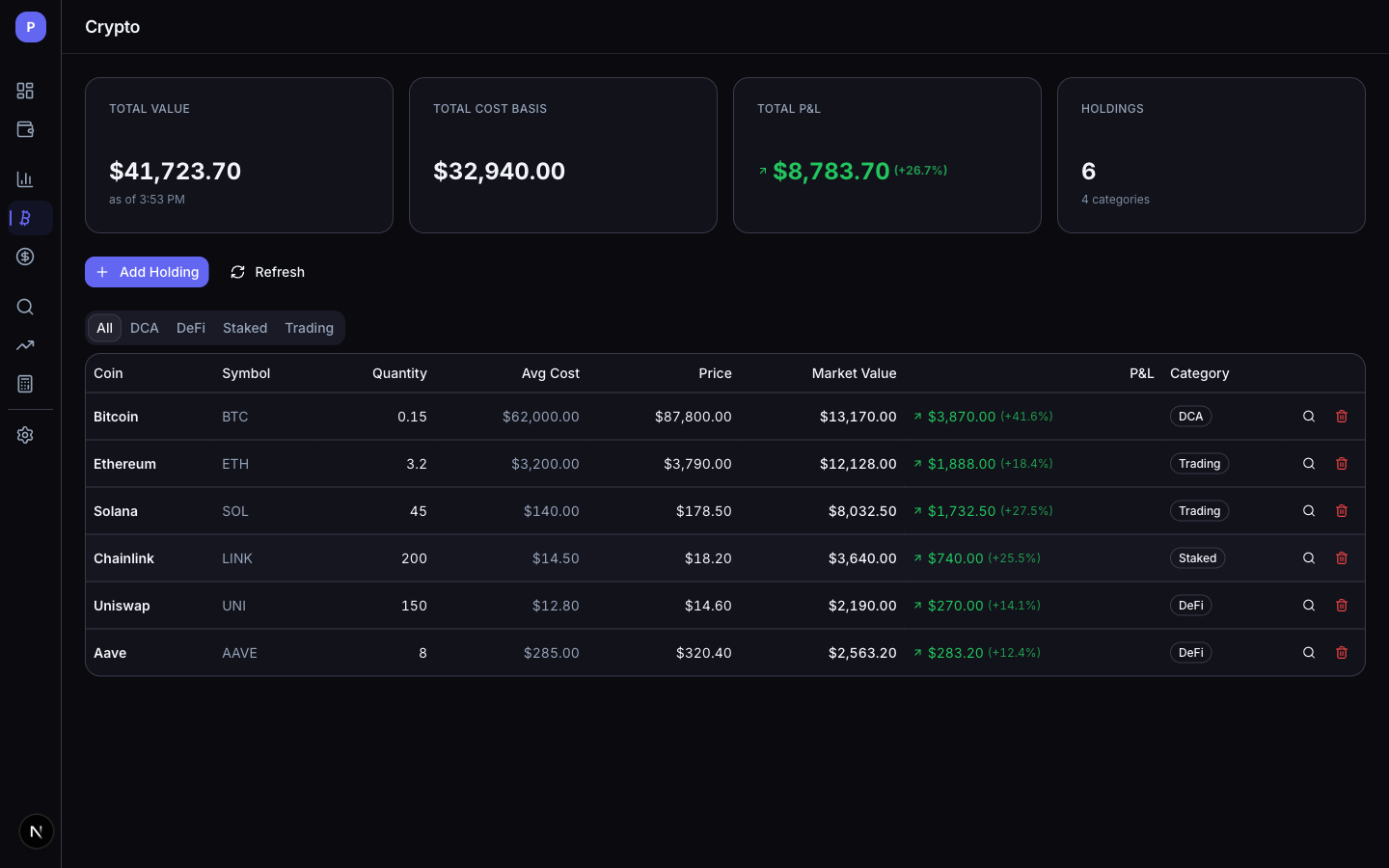Switch to the DeFi filter tab

coord(191,328)
